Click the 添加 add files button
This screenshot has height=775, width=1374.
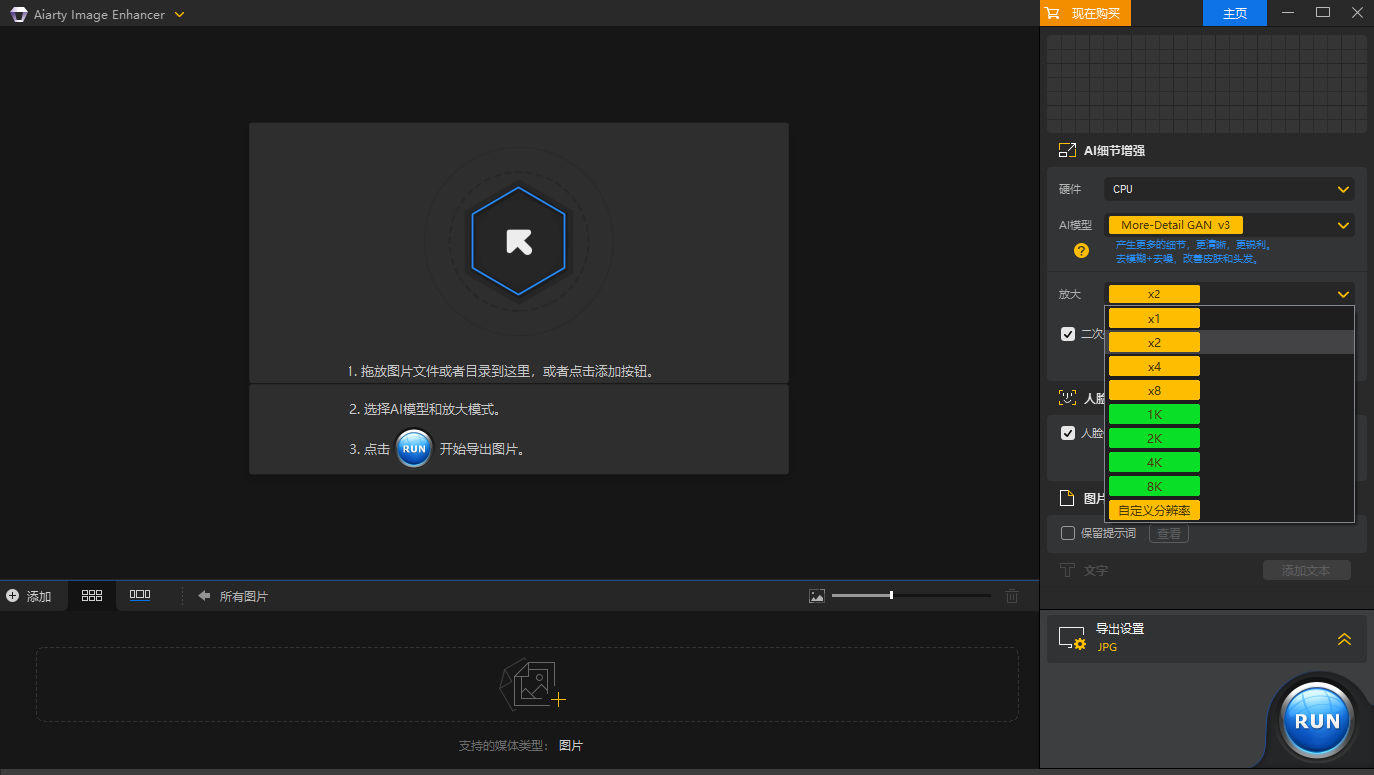coord(32,595)
